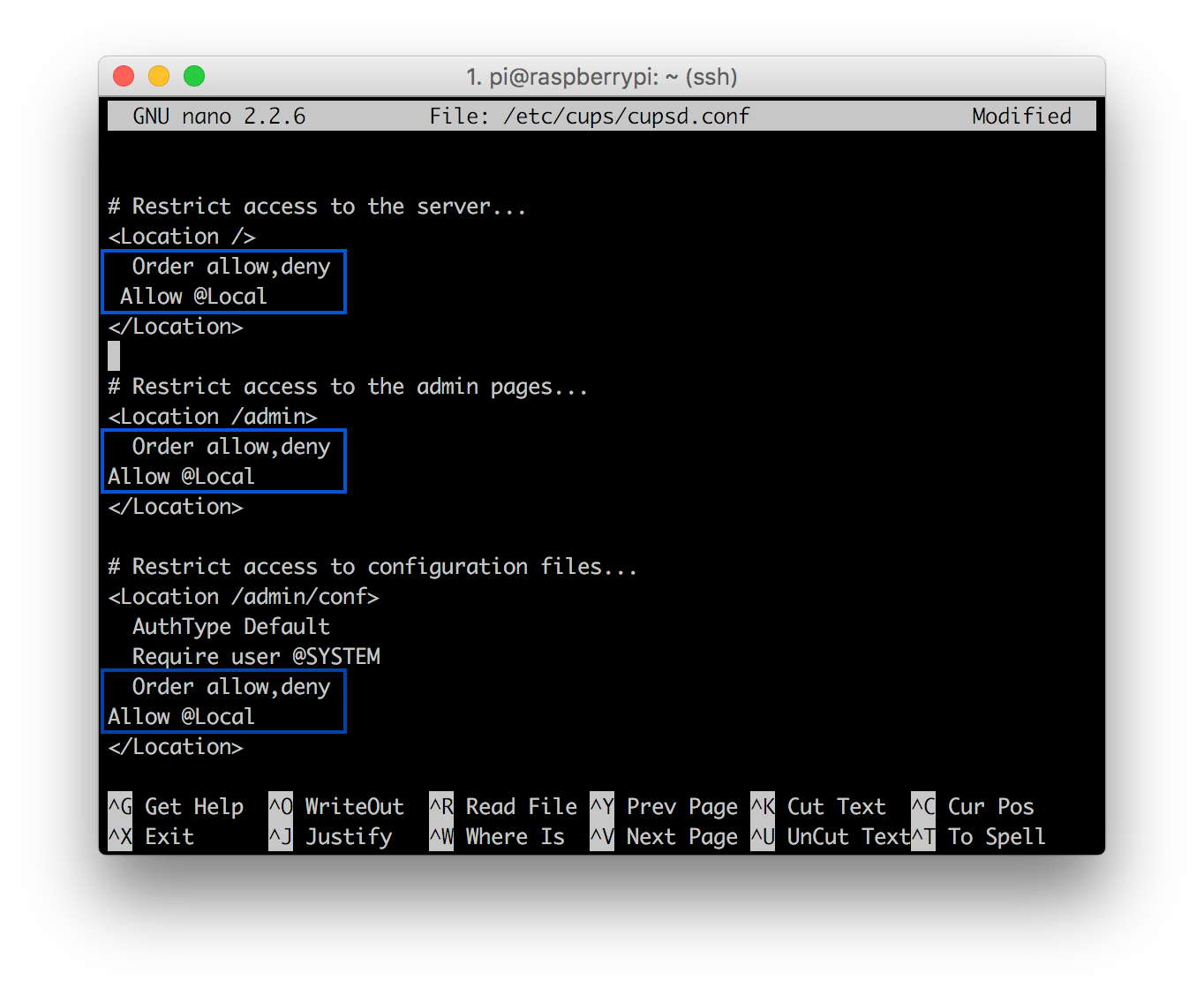
Task: Click the yellow minimize window button
Action: (158, 76)
